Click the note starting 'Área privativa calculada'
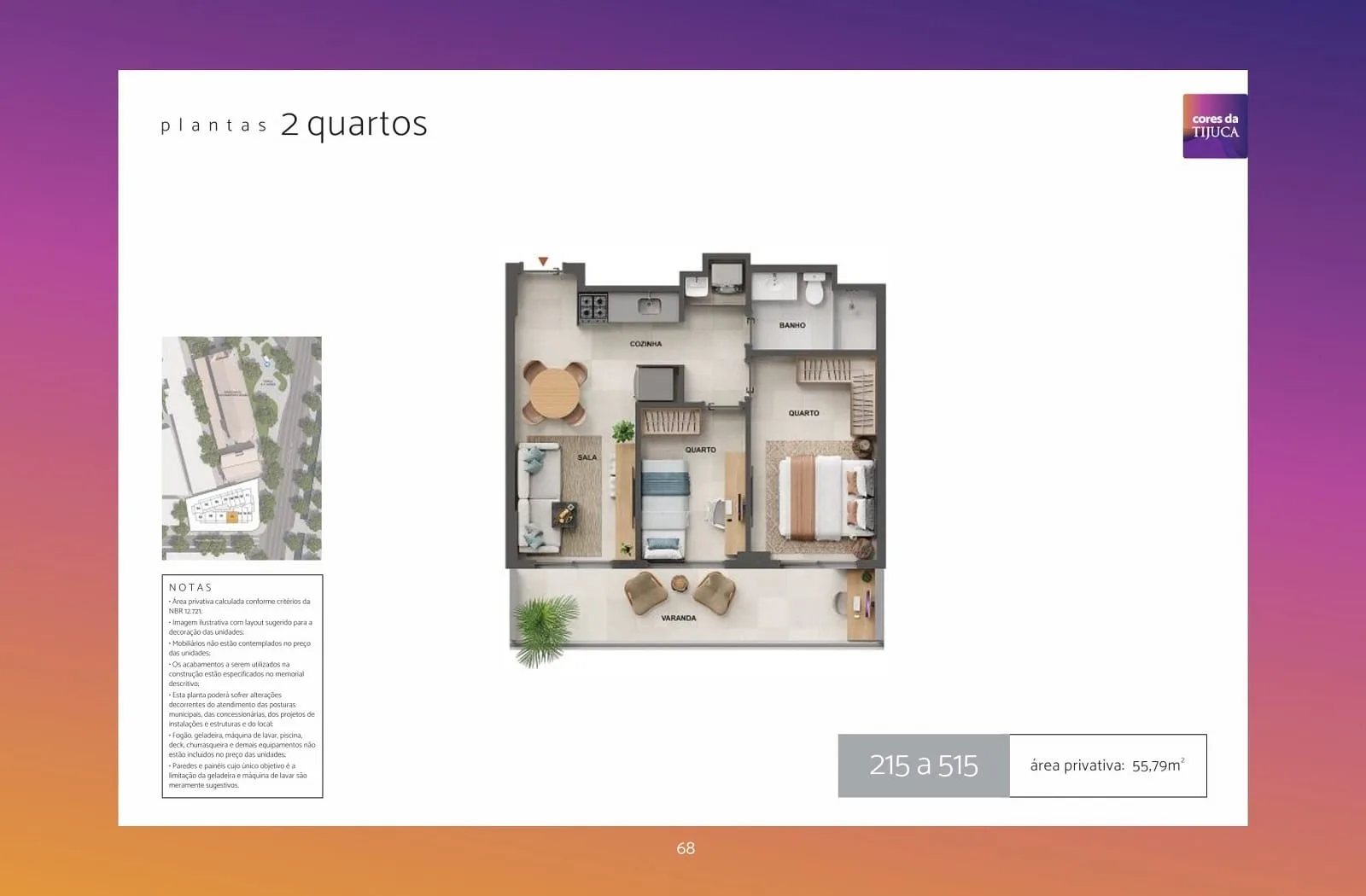The image size is (1366, 896). click(240, 606)
